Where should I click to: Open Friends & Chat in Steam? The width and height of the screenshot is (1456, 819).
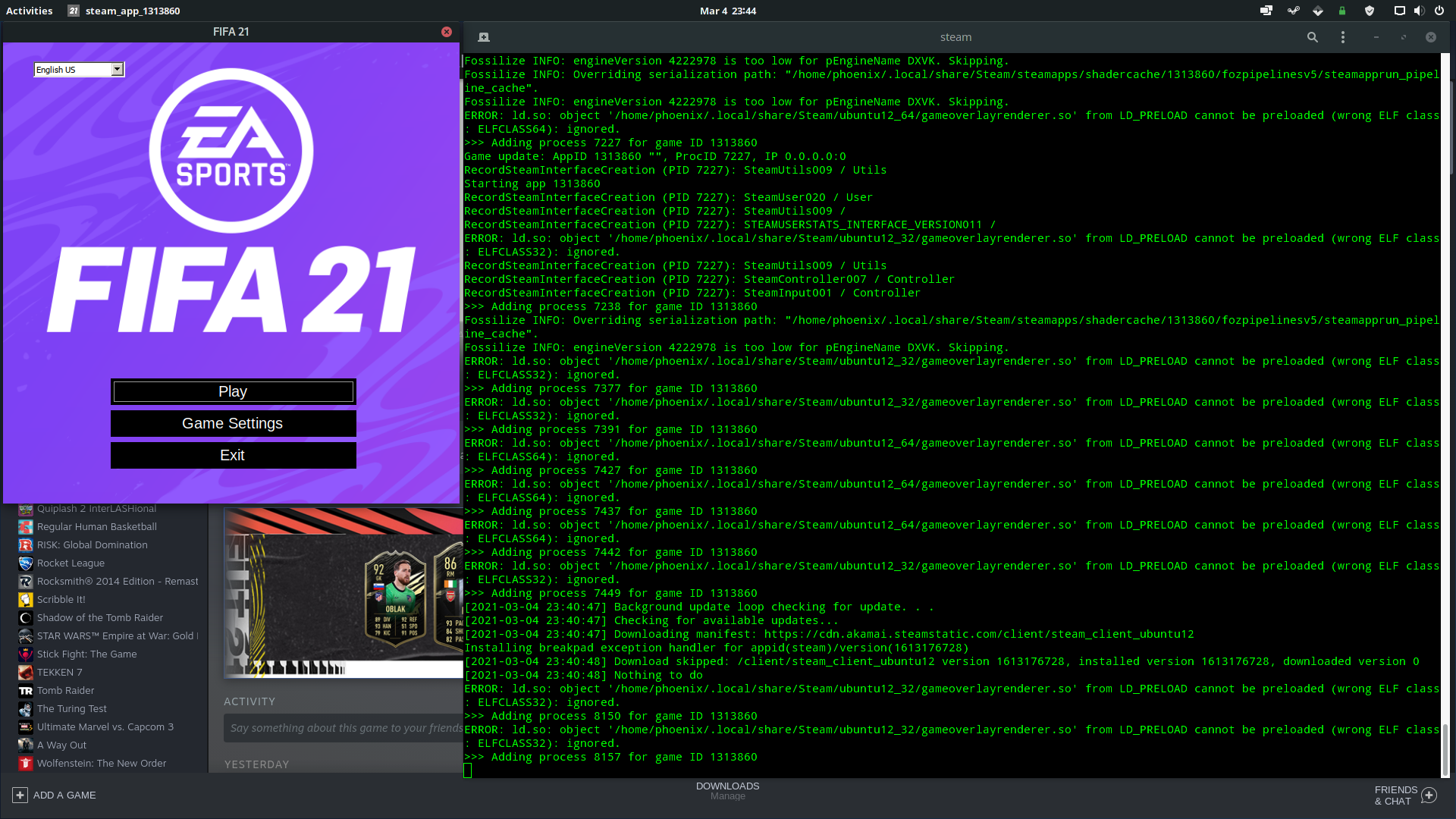[1395, 795]
